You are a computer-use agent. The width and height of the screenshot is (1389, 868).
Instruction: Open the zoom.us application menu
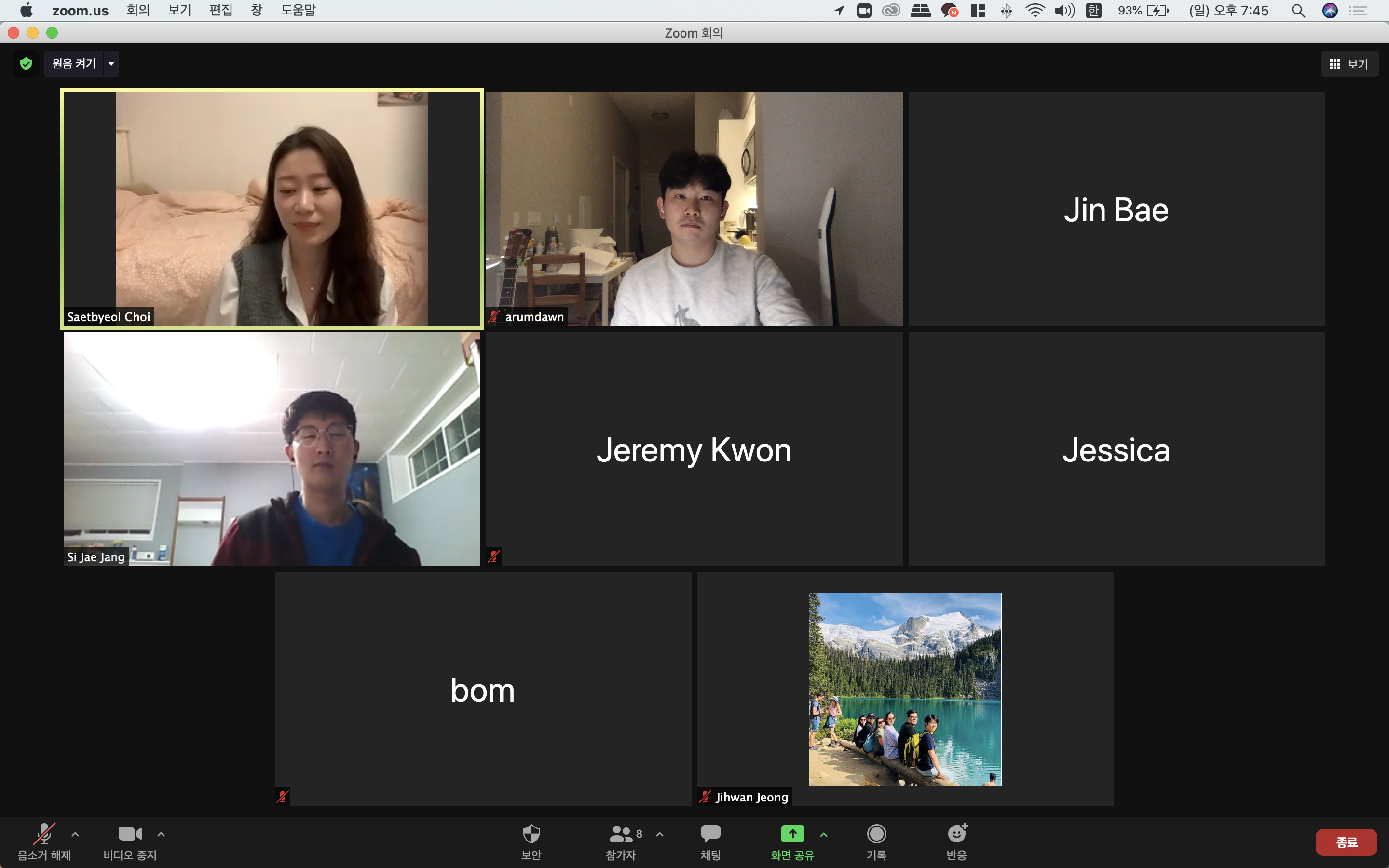coord(81,10)
